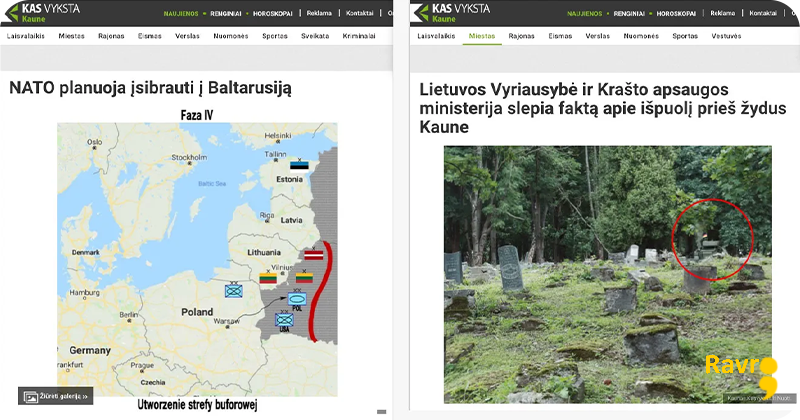Select Nuomonės tab in left page
Viewport: 800px width, 420px height.
(231, 36)
